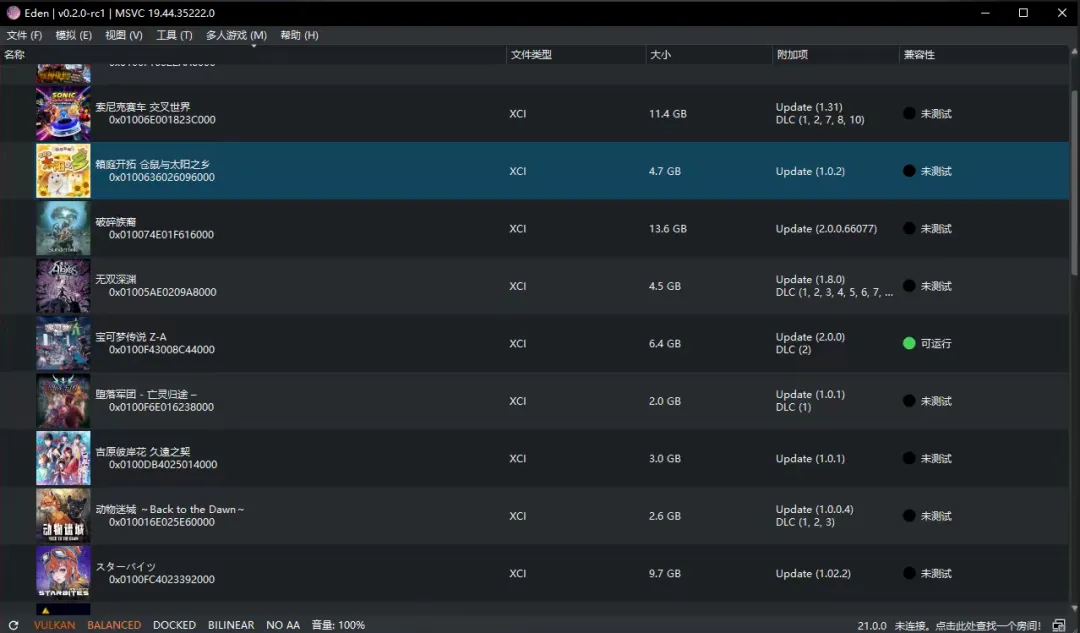Select the 无双深渊 game title text
Image resolution: width=1080 pixels, height=633 pixels.
coord(116,279)
